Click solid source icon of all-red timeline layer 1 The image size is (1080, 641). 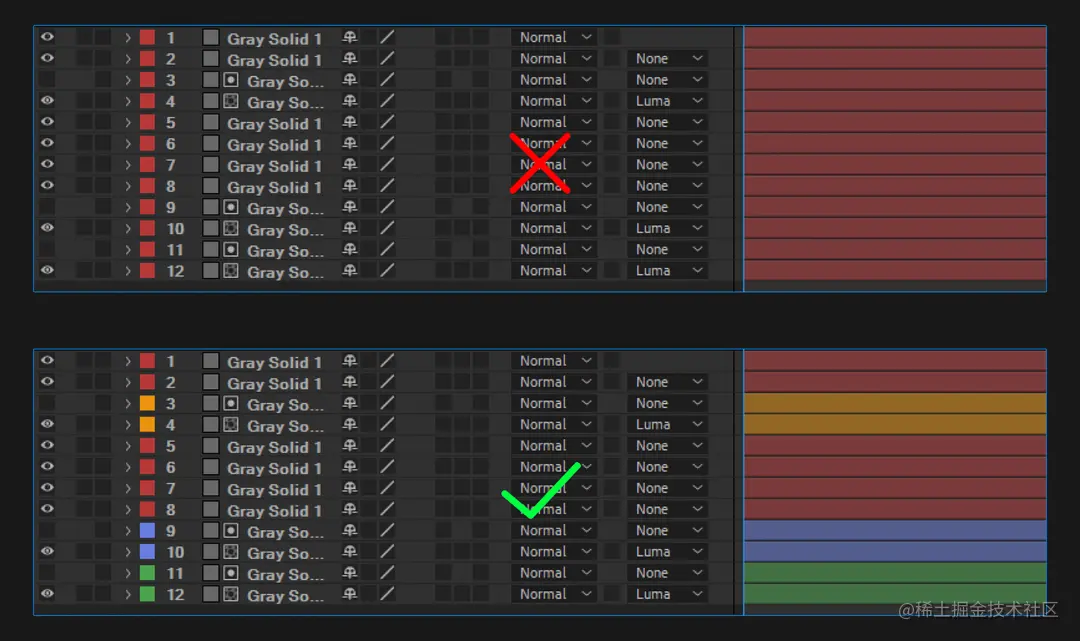pos(211,37)
